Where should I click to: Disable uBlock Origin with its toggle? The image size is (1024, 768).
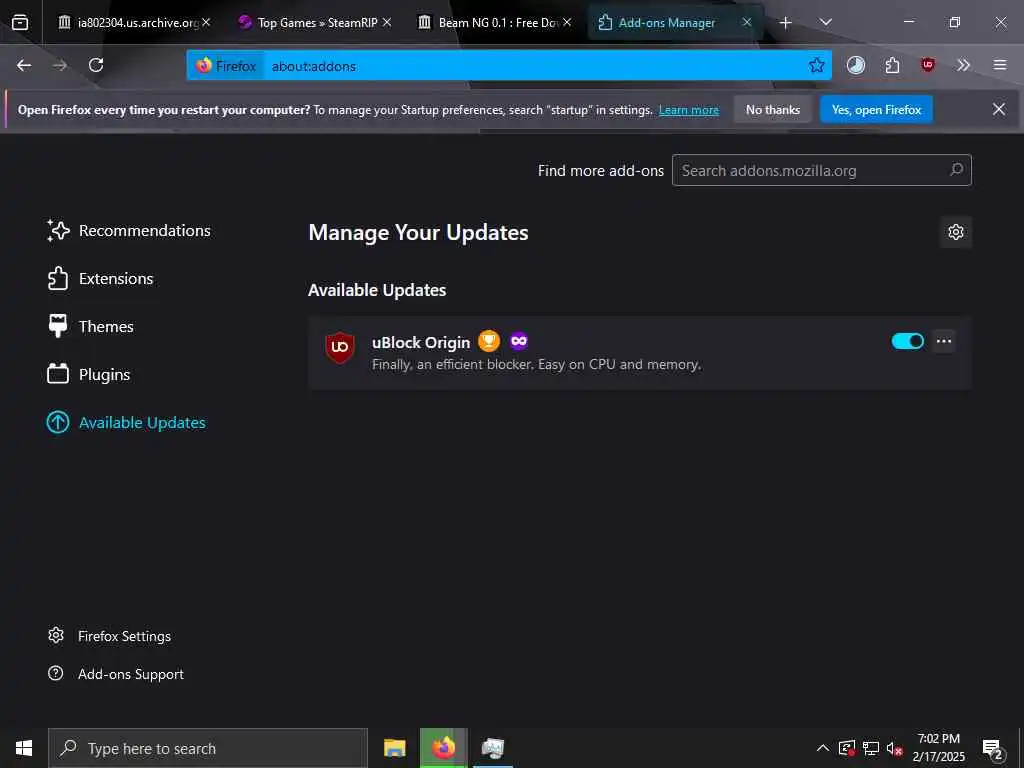click(x=908, y=341)
